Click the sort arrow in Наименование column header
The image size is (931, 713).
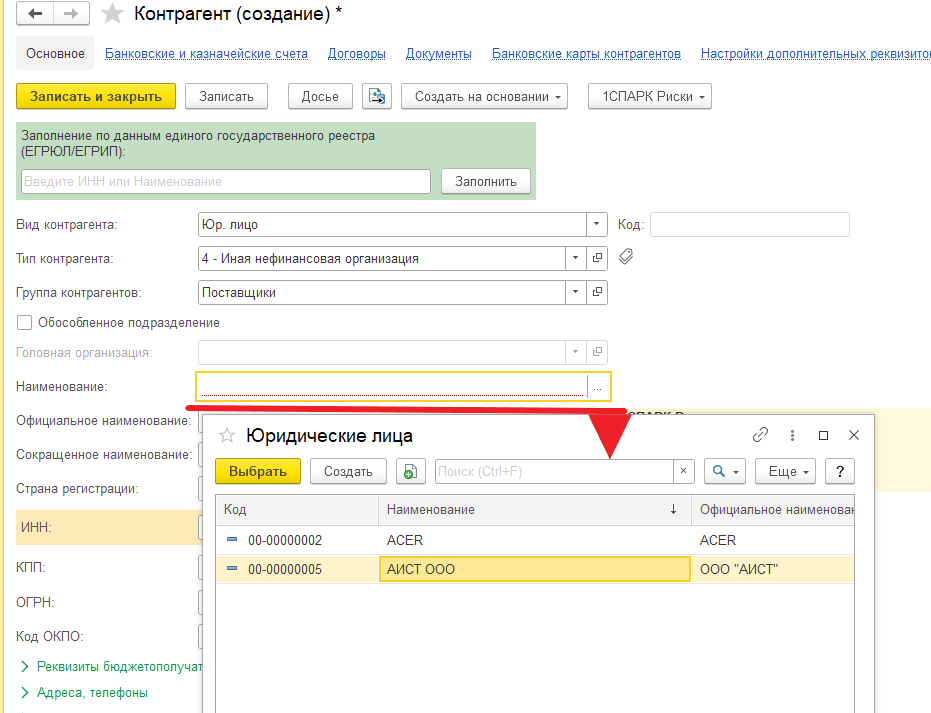point(673,509)
